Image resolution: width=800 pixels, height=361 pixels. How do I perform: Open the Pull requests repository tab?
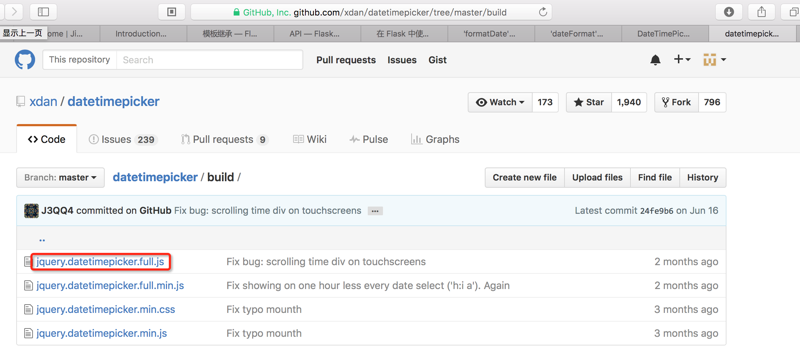pos(224,139)
